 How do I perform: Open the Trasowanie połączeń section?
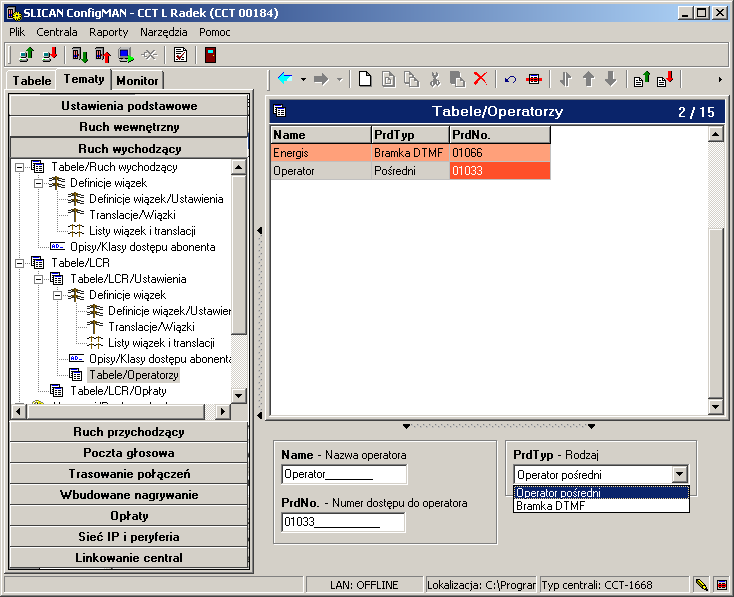(x=129, y=474)
